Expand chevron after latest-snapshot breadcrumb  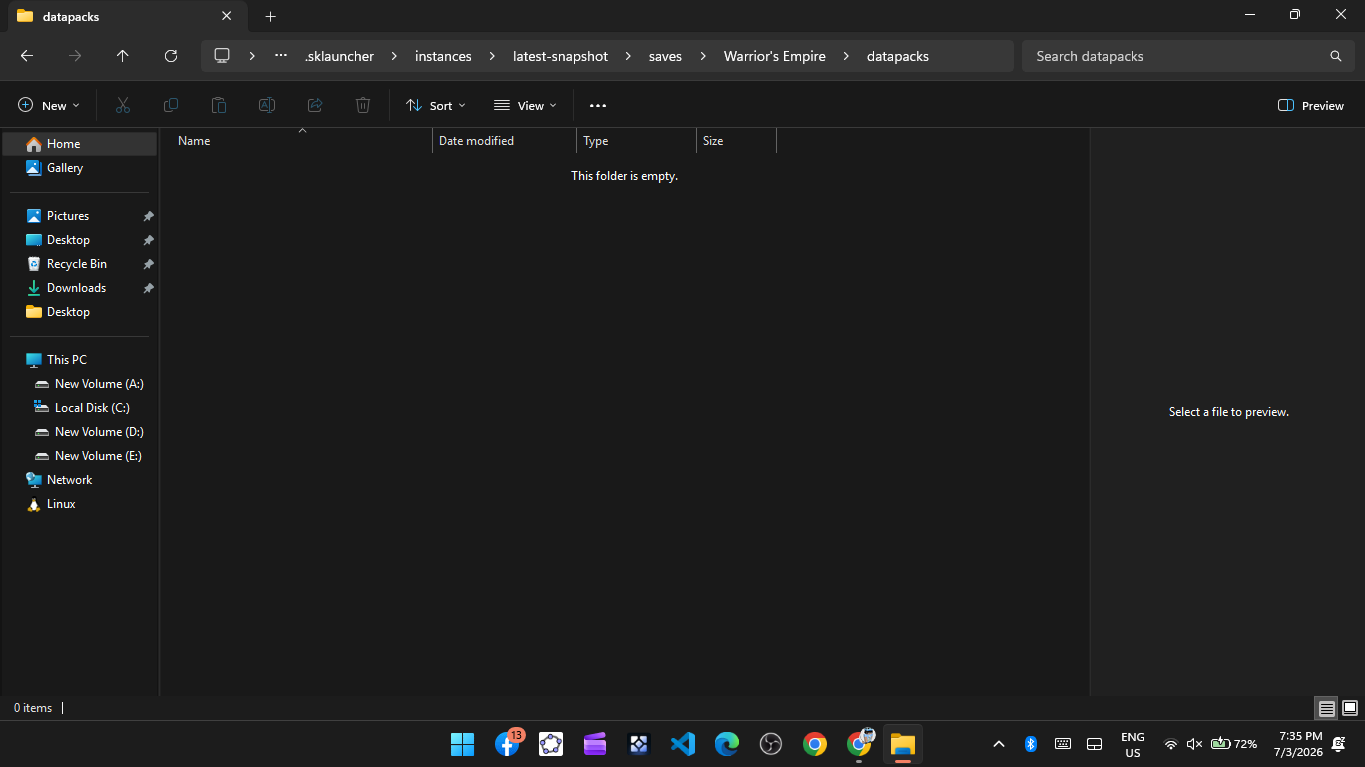click(628, 56)
